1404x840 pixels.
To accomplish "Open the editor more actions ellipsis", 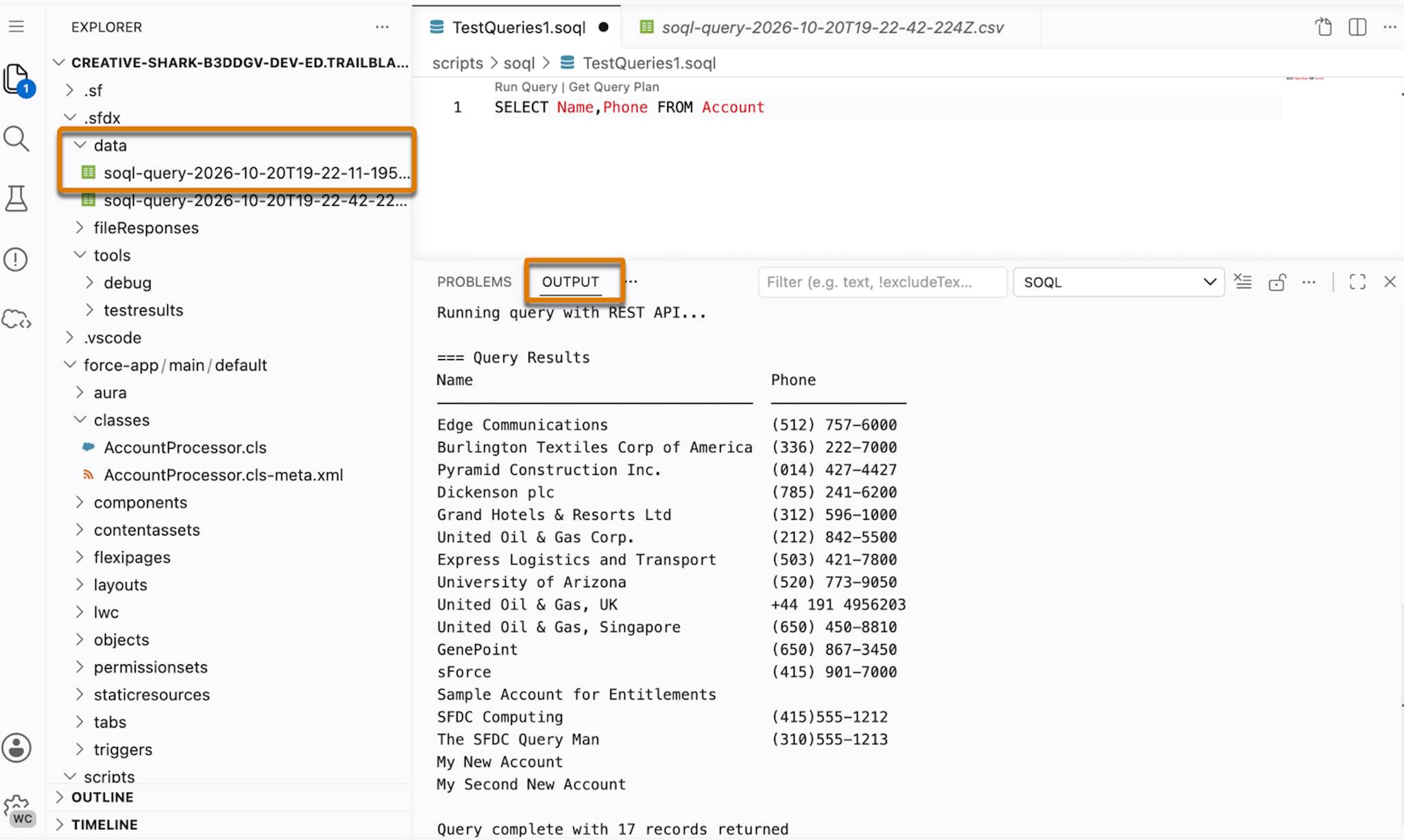I will [x=1390, y=27].
